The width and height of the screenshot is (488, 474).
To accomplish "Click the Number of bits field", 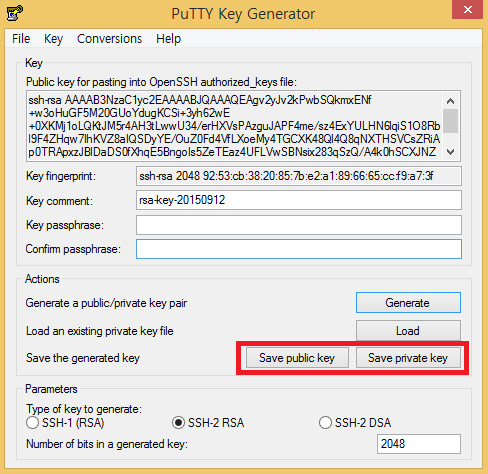I will point(419,444).
